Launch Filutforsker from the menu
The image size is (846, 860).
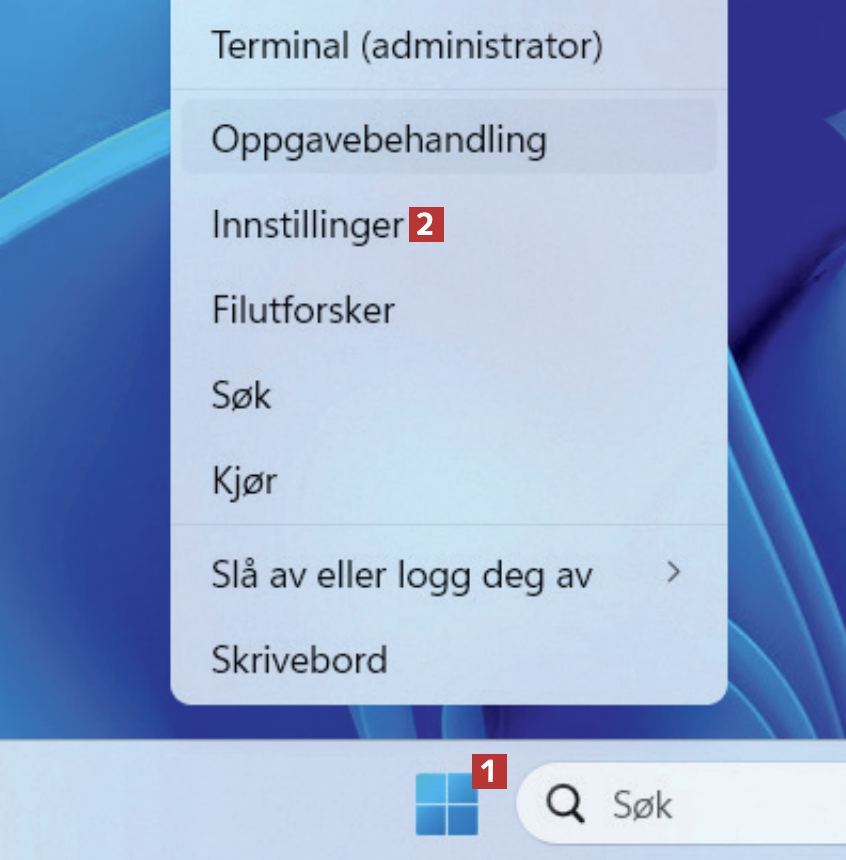point(303,310)
